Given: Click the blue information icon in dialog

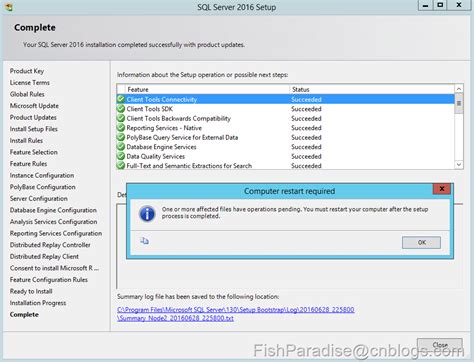Looking at the screenshot, I should tap(147, 214).
